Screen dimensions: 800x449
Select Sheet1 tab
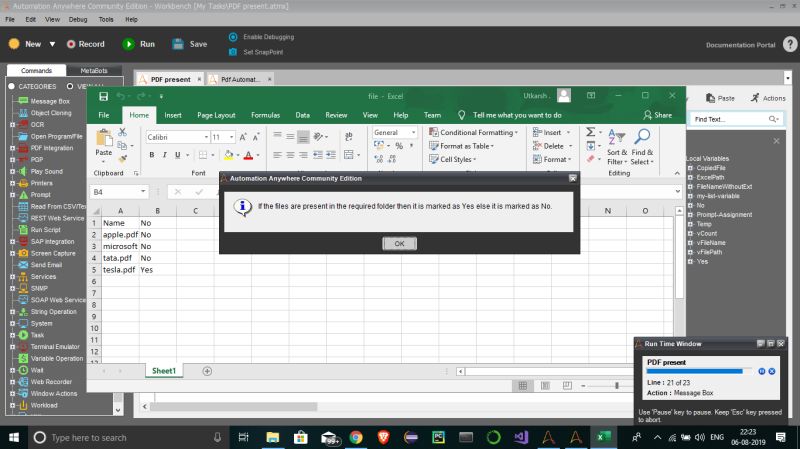pos(163,371)
